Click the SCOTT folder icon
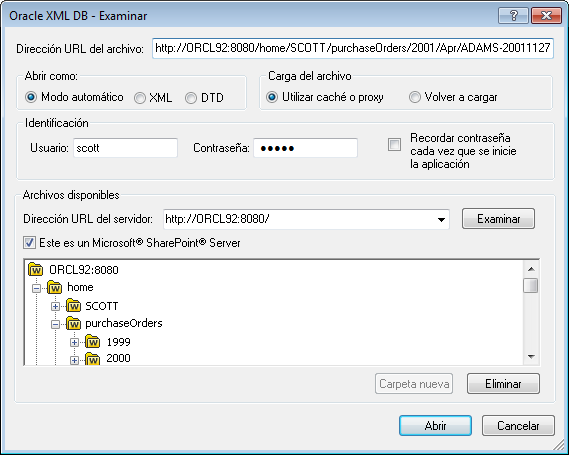 click(x=73, y=306)
